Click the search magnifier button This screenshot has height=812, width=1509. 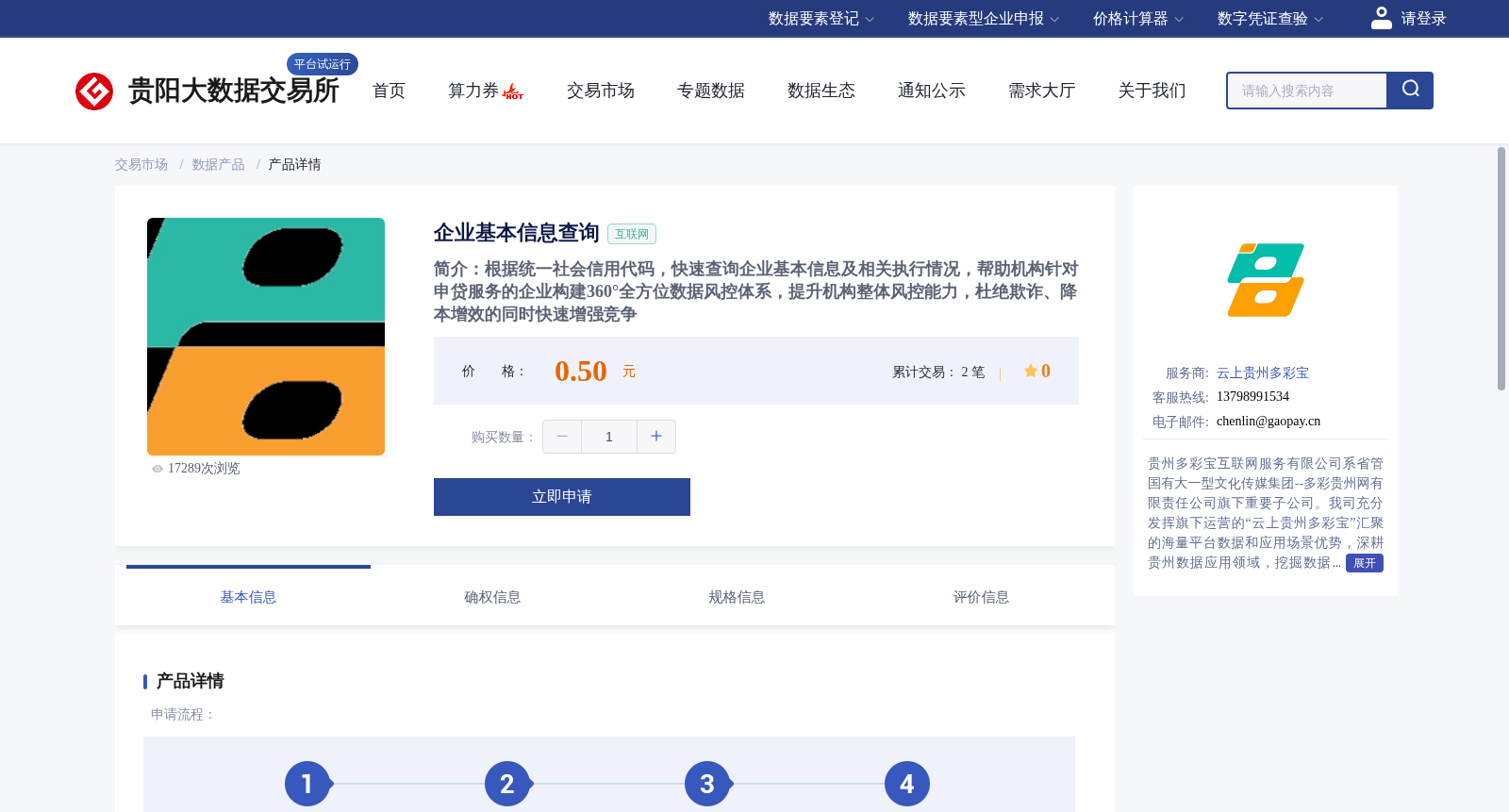[1410, 91]
